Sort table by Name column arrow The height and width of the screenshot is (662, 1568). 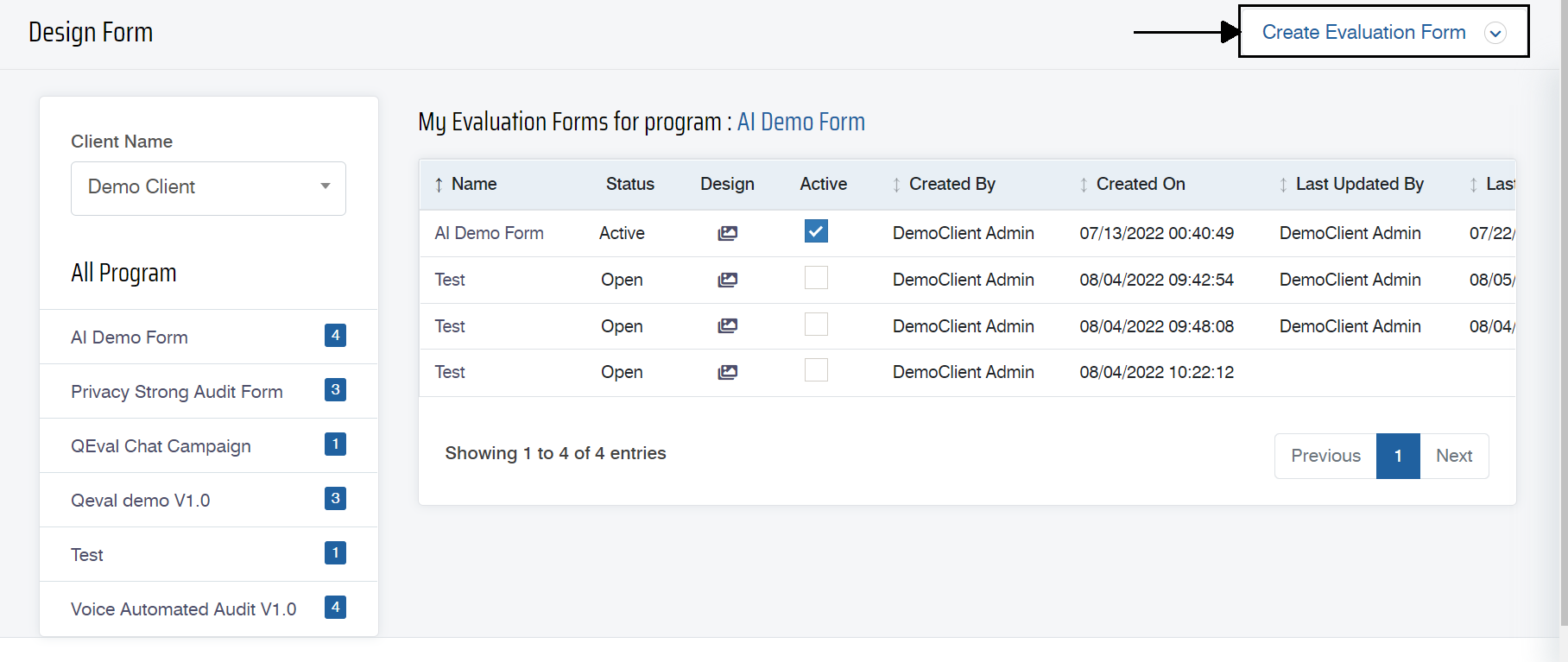(x=439, y=185)
